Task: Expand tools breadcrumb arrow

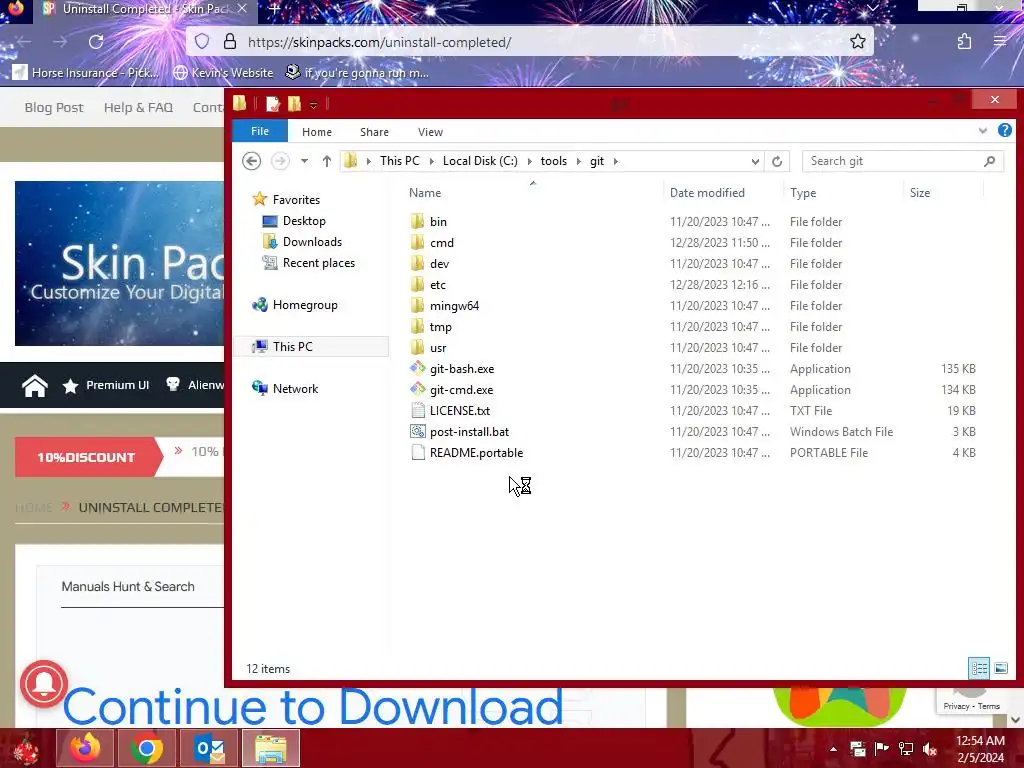Action: (579, 161)
